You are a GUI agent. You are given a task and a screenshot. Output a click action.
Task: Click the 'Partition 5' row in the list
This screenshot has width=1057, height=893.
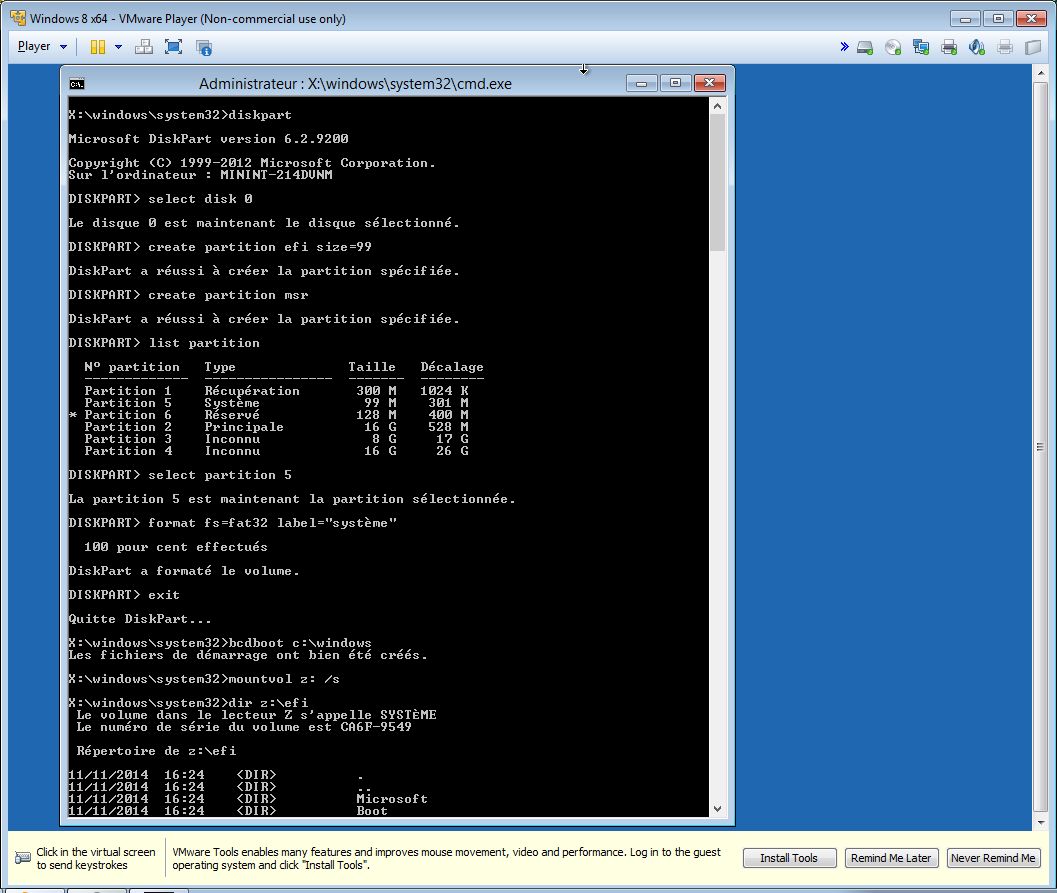click(x=276, y=403)
